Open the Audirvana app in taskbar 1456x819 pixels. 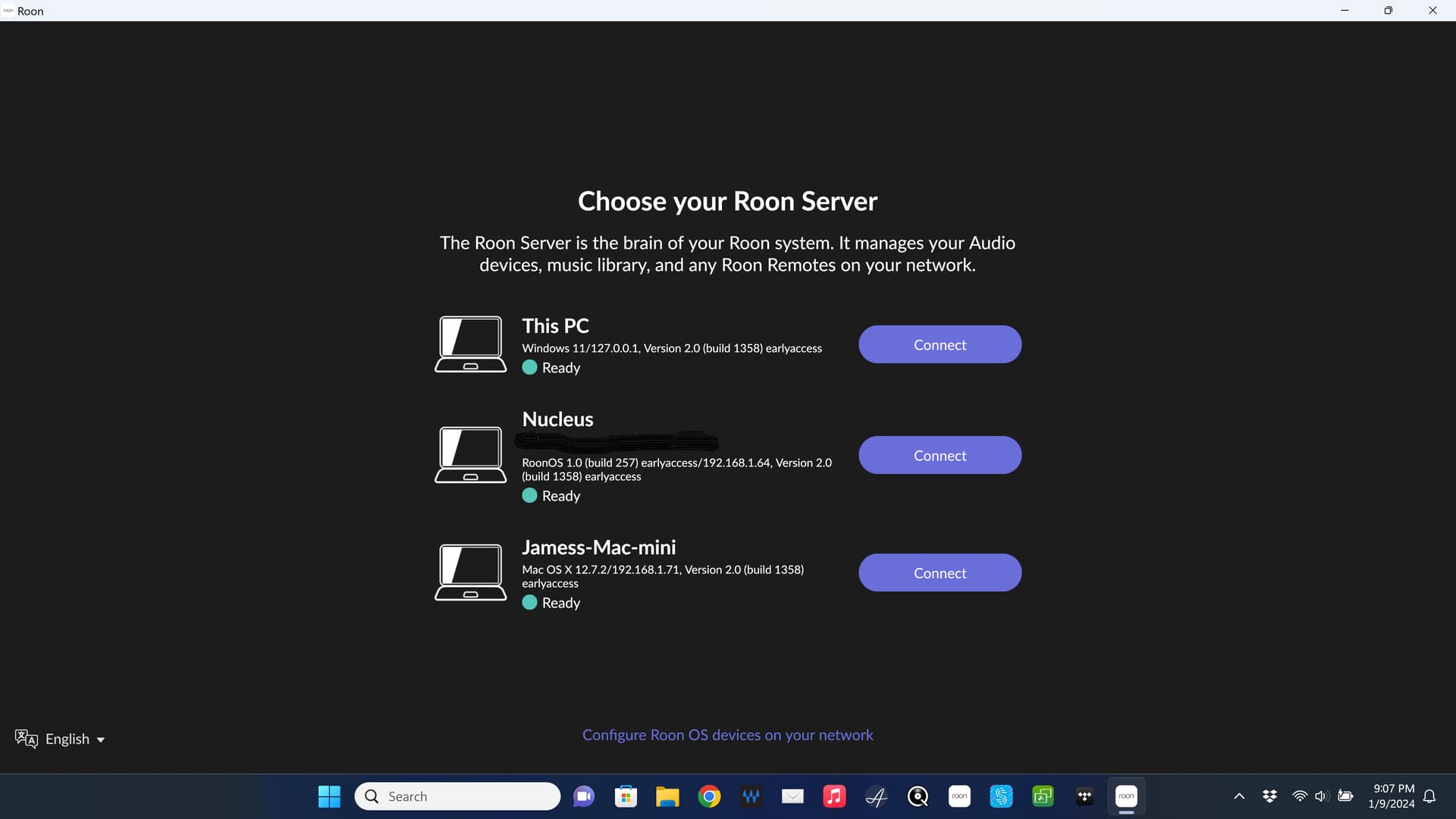[876, 796]
